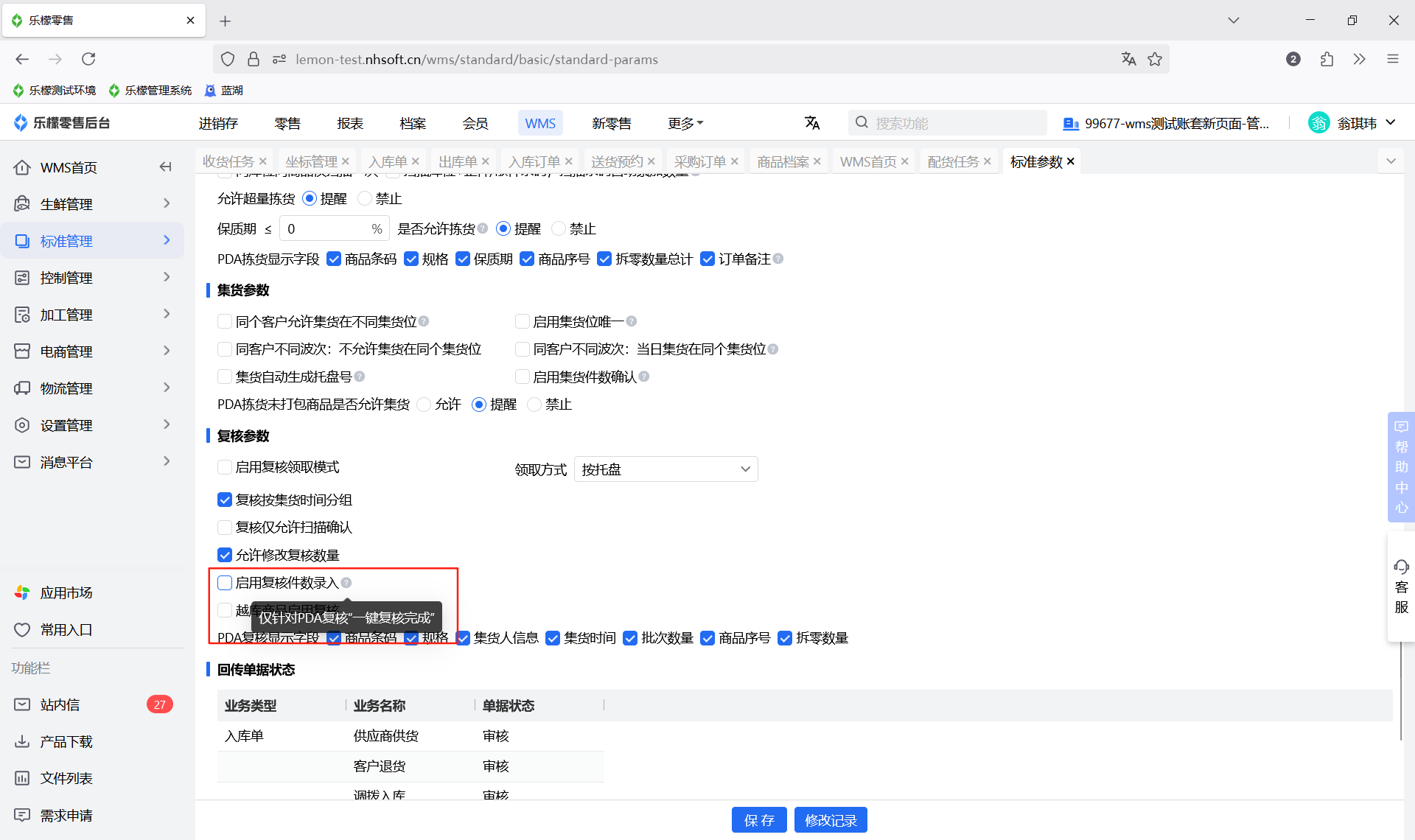Check 复核仅允许扫描确认

(225, 527)
